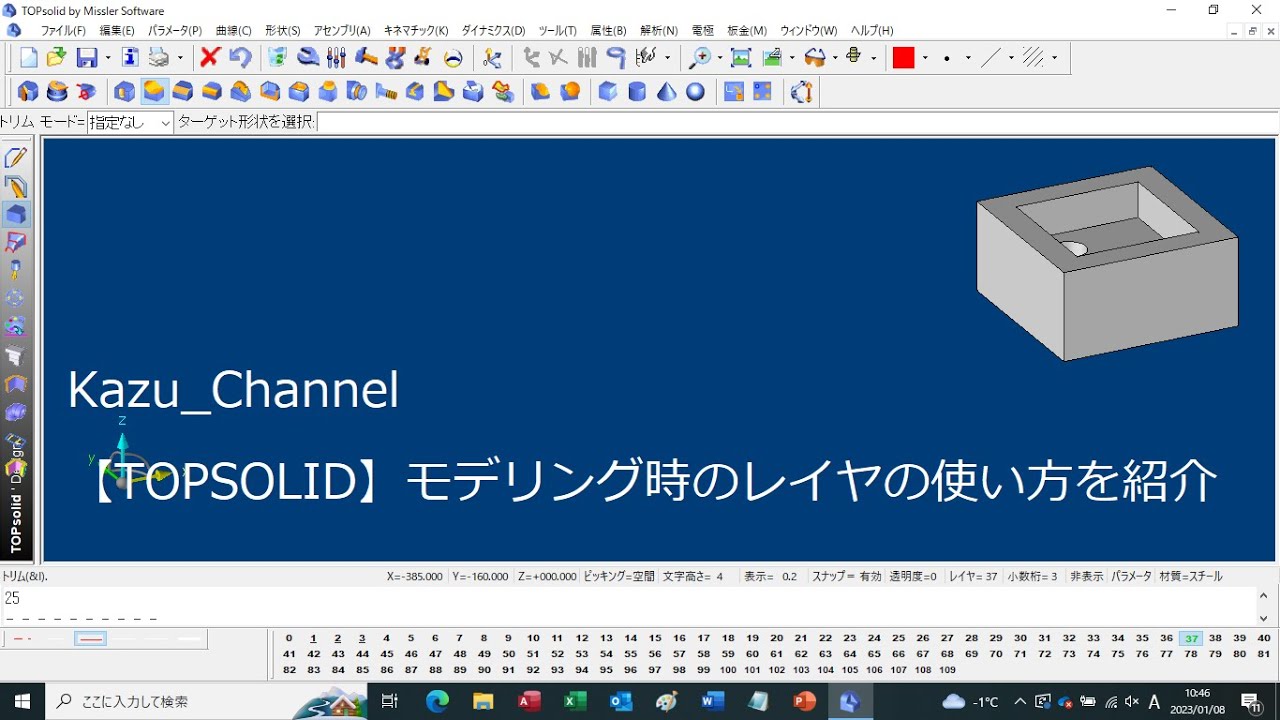Click the zoom-to-fit view icon
This screenshot has width=1280, height=720.
point(740,58)
